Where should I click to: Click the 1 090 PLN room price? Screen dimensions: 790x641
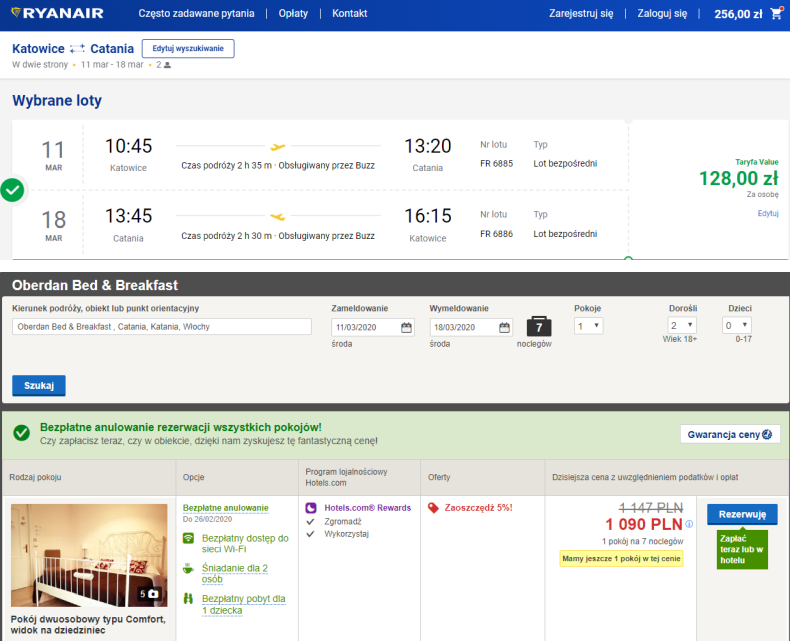[x=644, y=525]
